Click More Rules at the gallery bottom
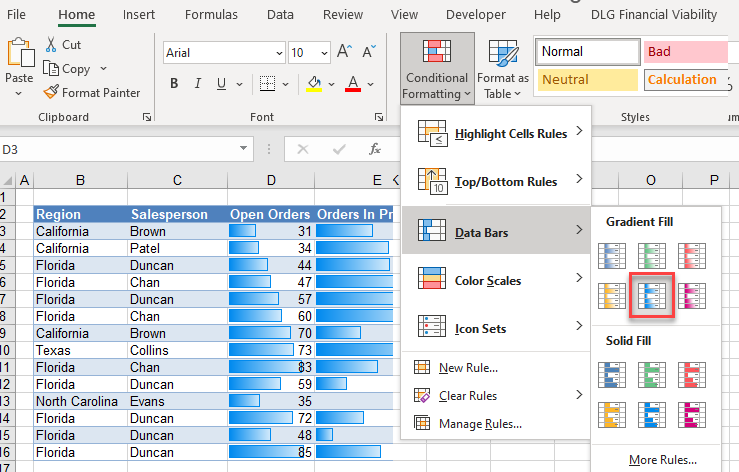739x472 pixels. click(662, 459)
